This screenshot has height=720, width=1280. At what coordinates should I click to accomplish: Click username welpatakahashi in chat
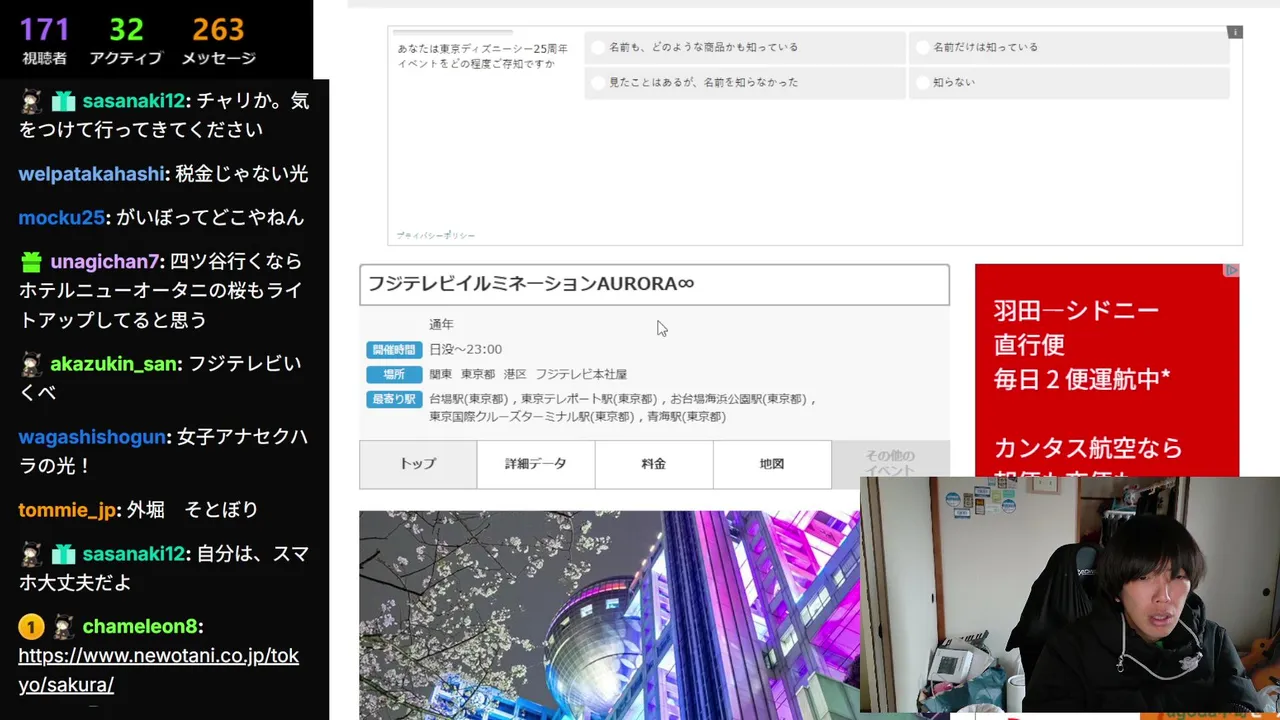tap(91, 174)
